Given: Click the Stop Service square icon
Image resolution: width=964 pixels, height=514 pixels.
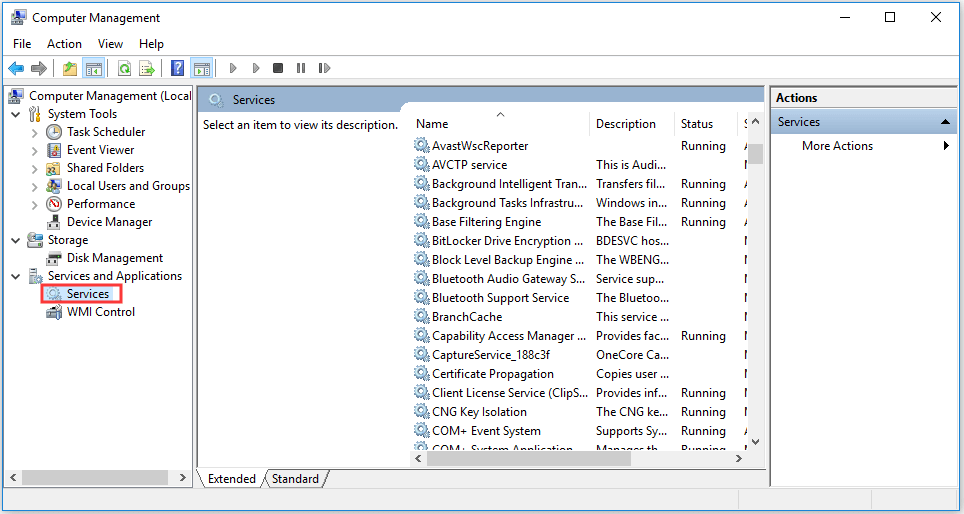Looking at the screenshot, I should [278, 68].
